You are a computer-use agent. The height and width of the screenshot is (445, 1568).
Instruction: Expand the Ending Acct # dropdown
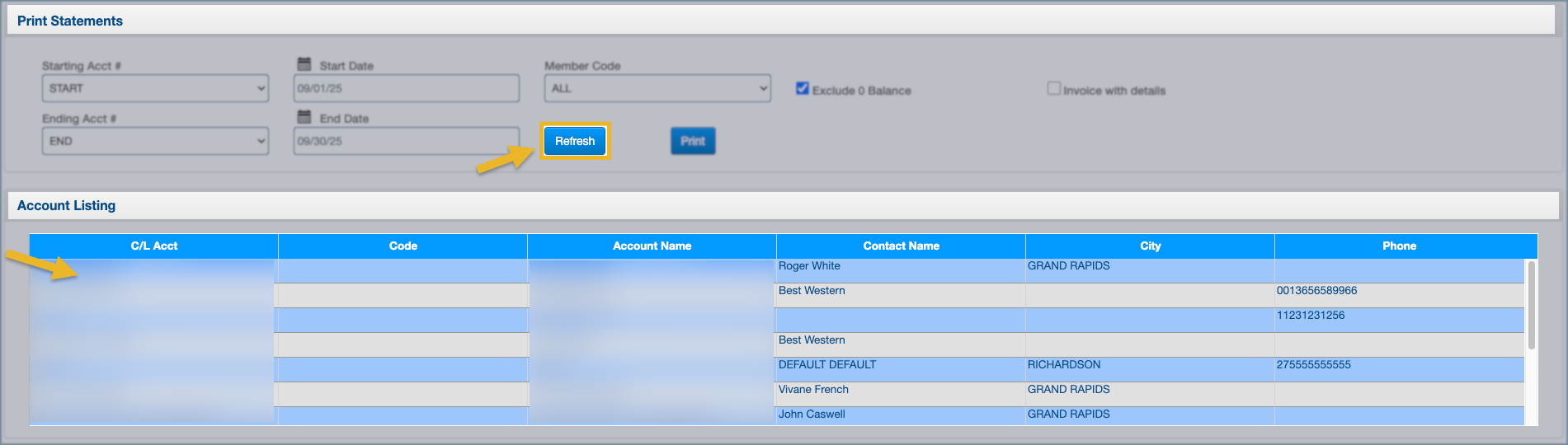(x=155, y=141)
